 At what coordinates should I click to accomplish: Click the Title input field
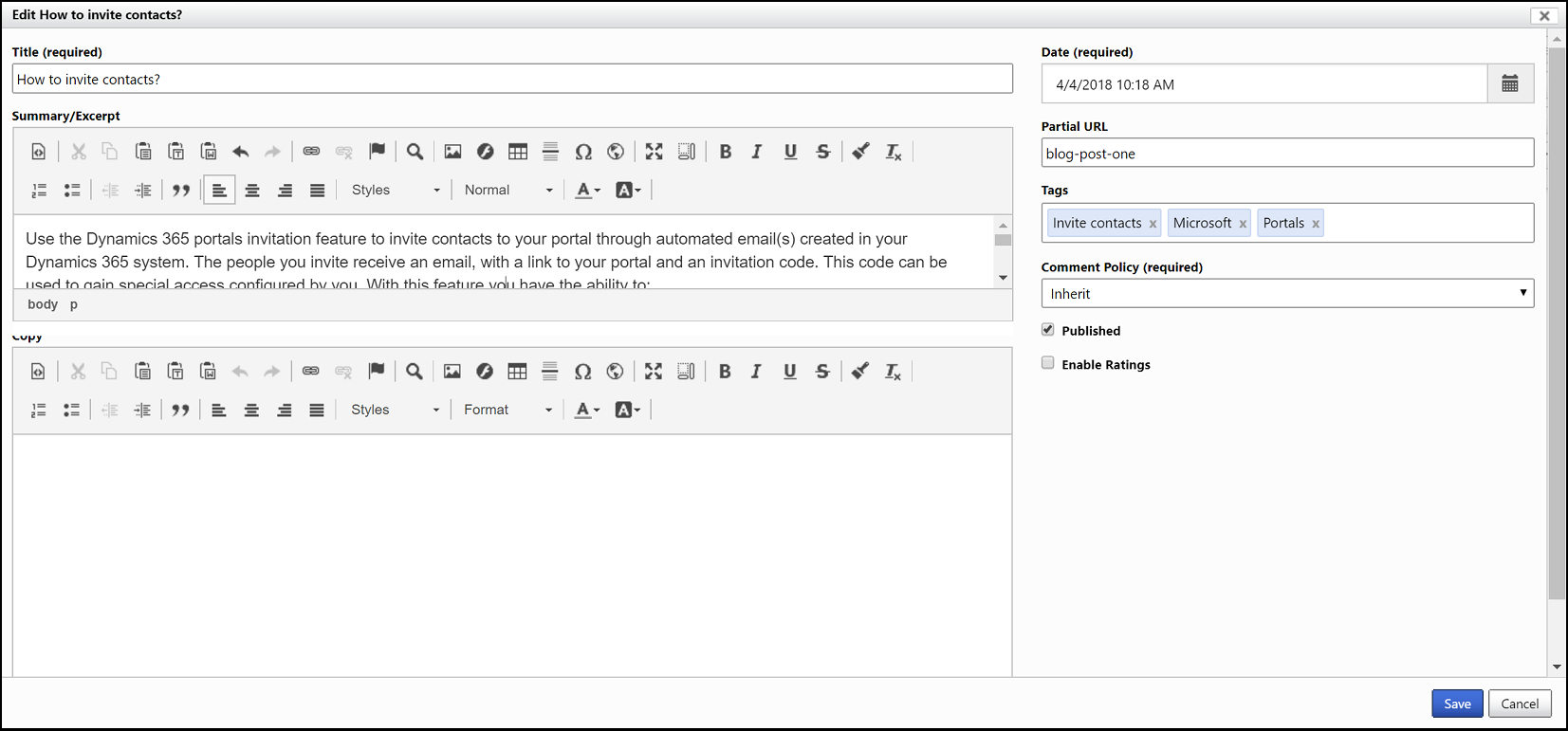[512, 79]
